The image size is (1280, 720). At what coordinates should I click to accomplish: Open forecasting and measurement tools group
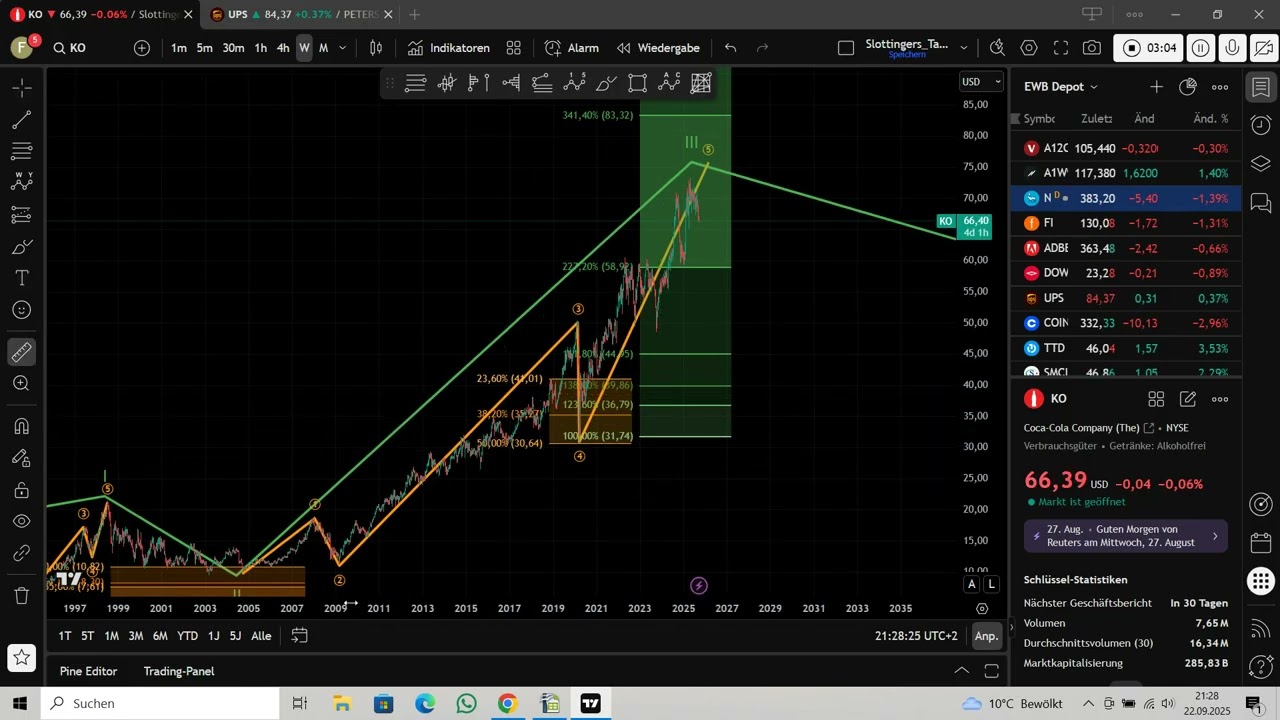(21, 214)
